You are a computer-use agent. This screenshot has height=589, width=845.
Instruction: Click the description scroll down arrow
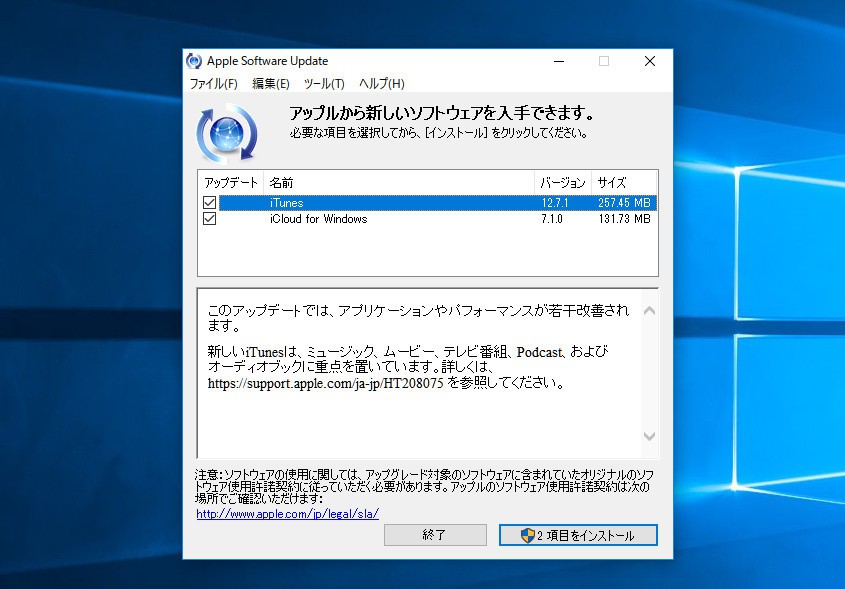point(649,436)
